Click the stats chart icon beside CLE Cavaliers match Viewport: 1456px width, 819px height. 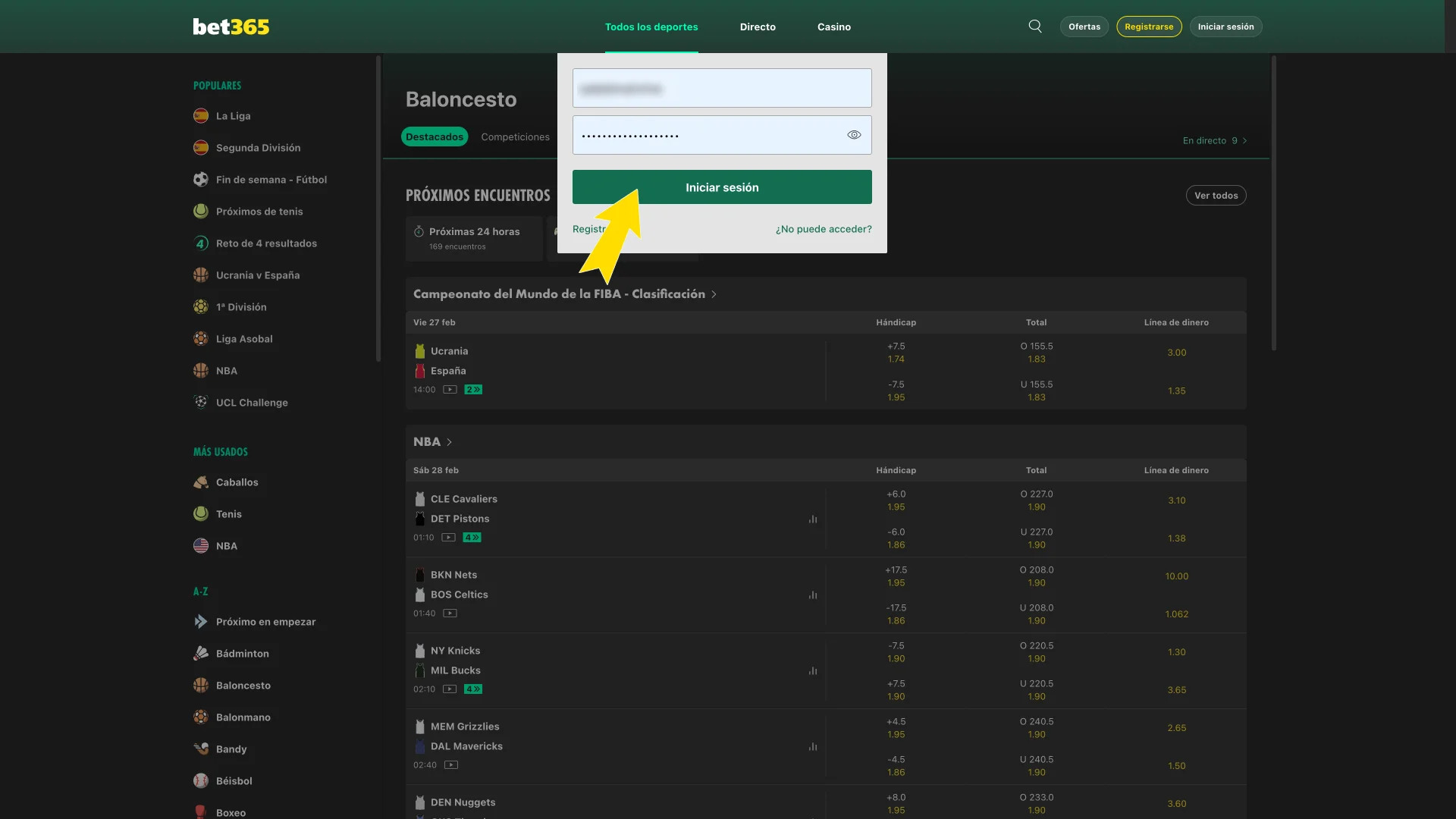813,519
